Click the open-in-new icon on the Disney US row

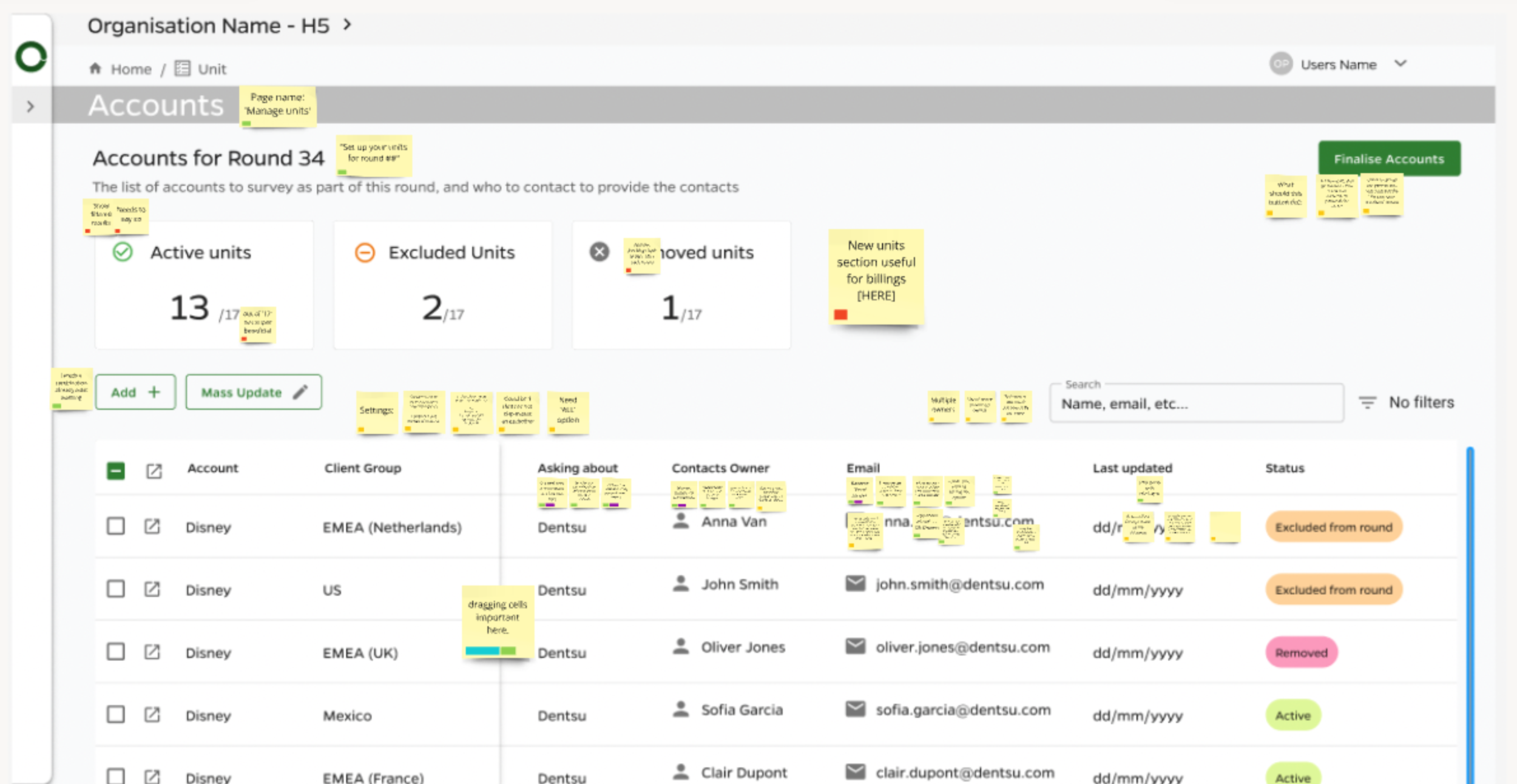[x=152, y=589]
